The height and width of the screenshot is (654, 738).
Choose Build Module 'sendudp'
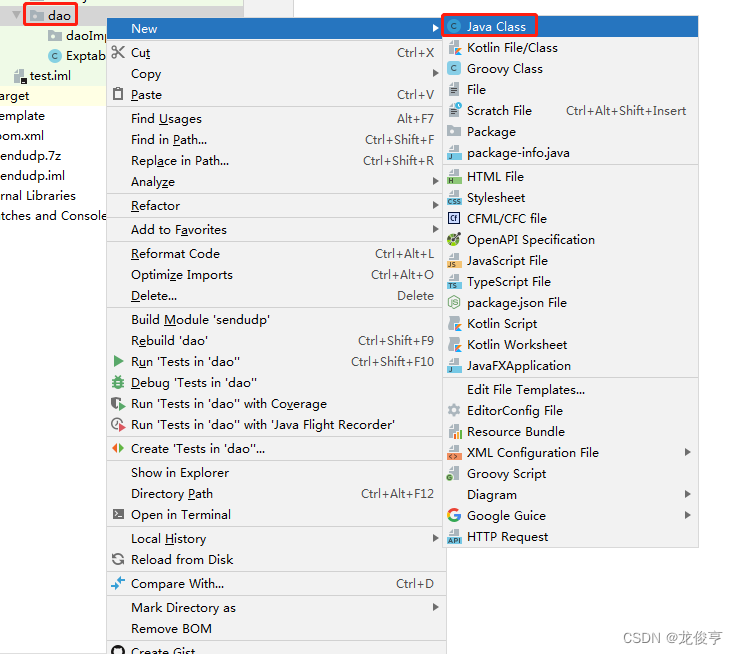[276, 319]
